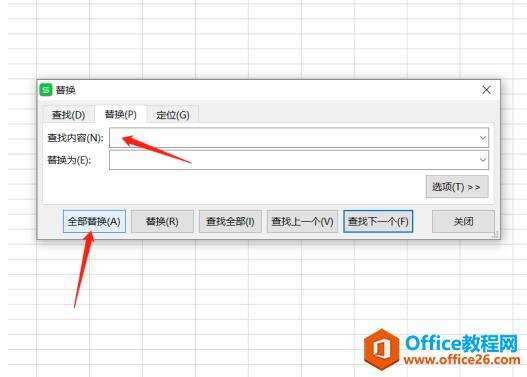Click the dialog resize grip corner
The width and height of the screenshot is (527, 377).
(495, 235)
